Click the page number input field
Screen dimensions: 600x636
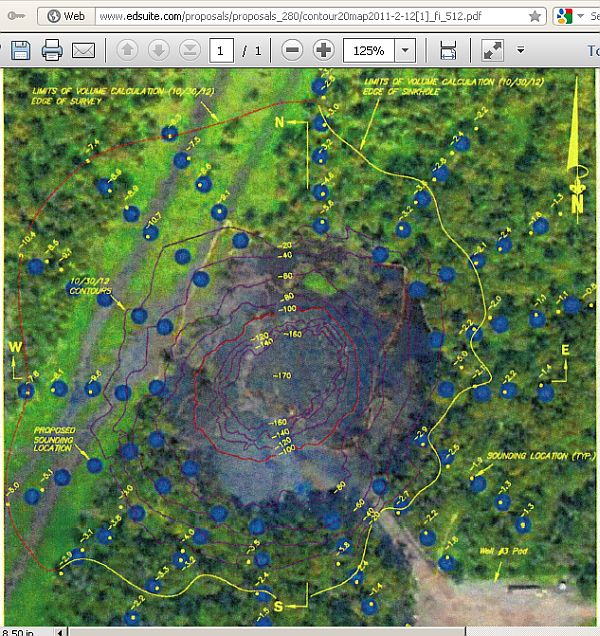[223, 50]
